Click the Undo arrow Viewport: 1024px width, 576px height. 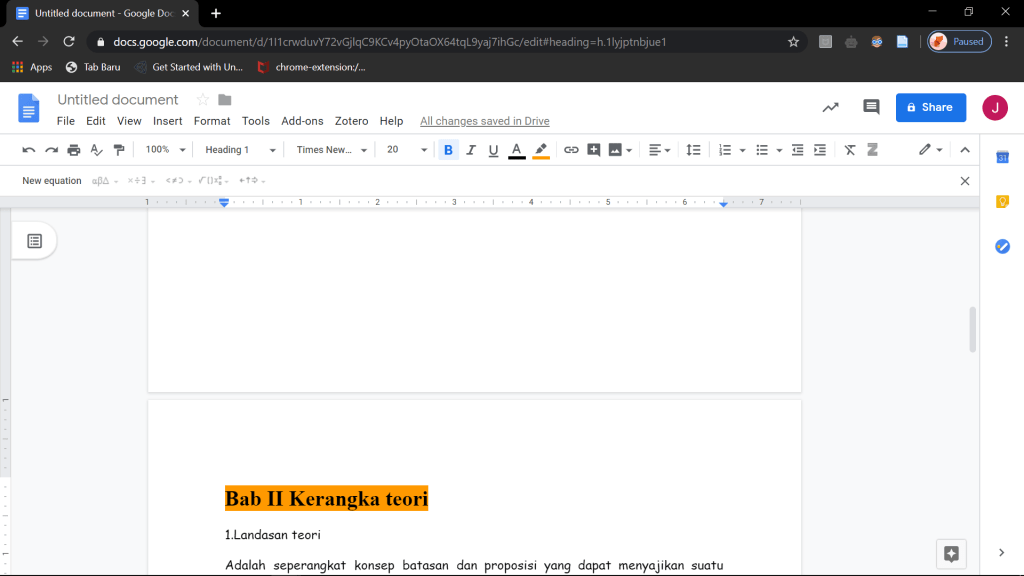(x=29, y=150)
